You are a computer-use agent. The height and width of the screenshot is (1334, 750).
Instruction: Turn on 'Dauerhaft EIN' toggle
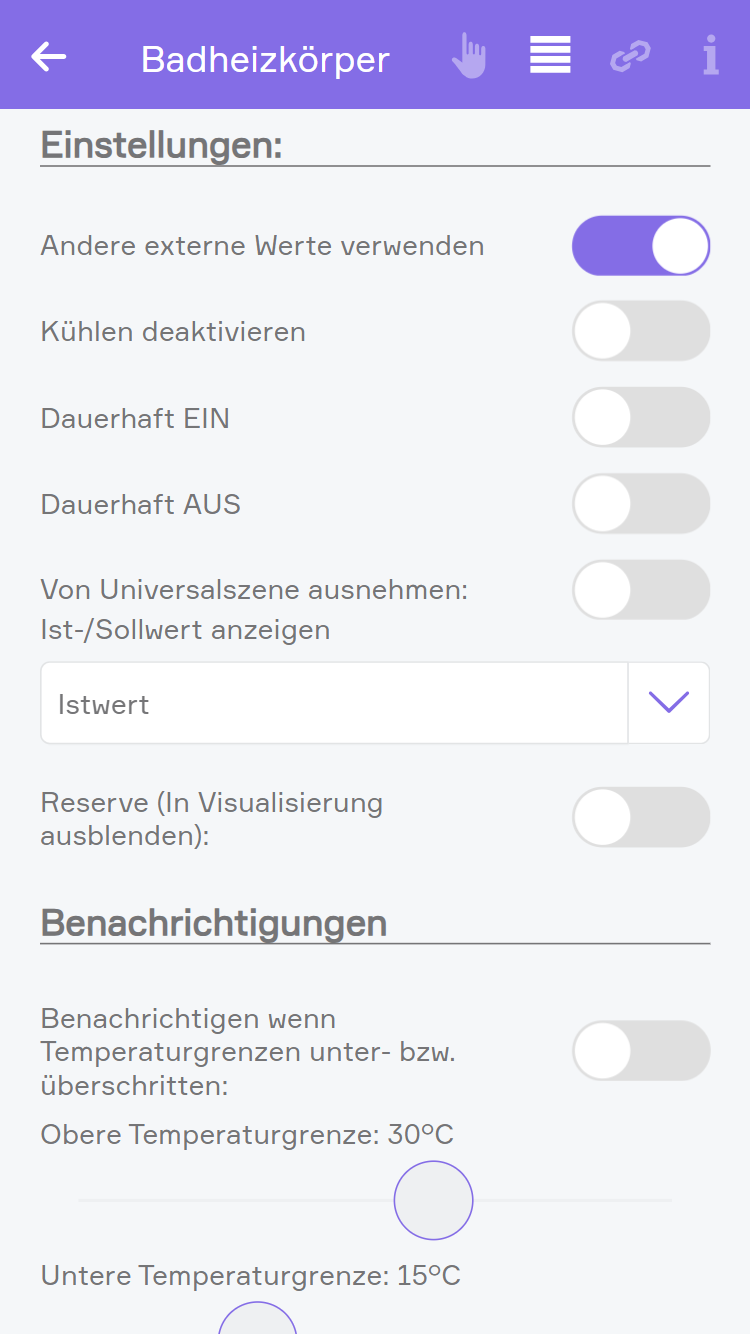point(640,417)
